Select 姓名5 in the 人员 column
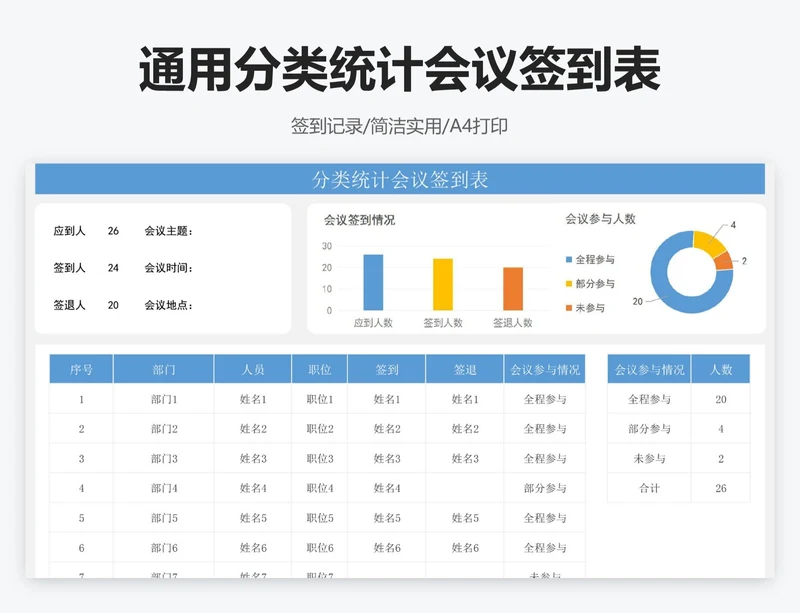Viewport: 800px width, 613px height. (253, 518)
